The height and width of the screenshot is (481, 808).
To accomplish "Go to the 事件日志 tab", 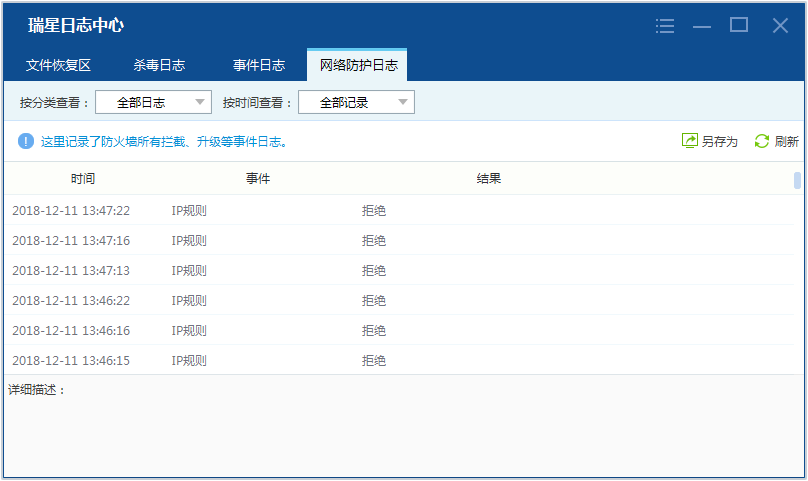I will (x=259, y=65).
